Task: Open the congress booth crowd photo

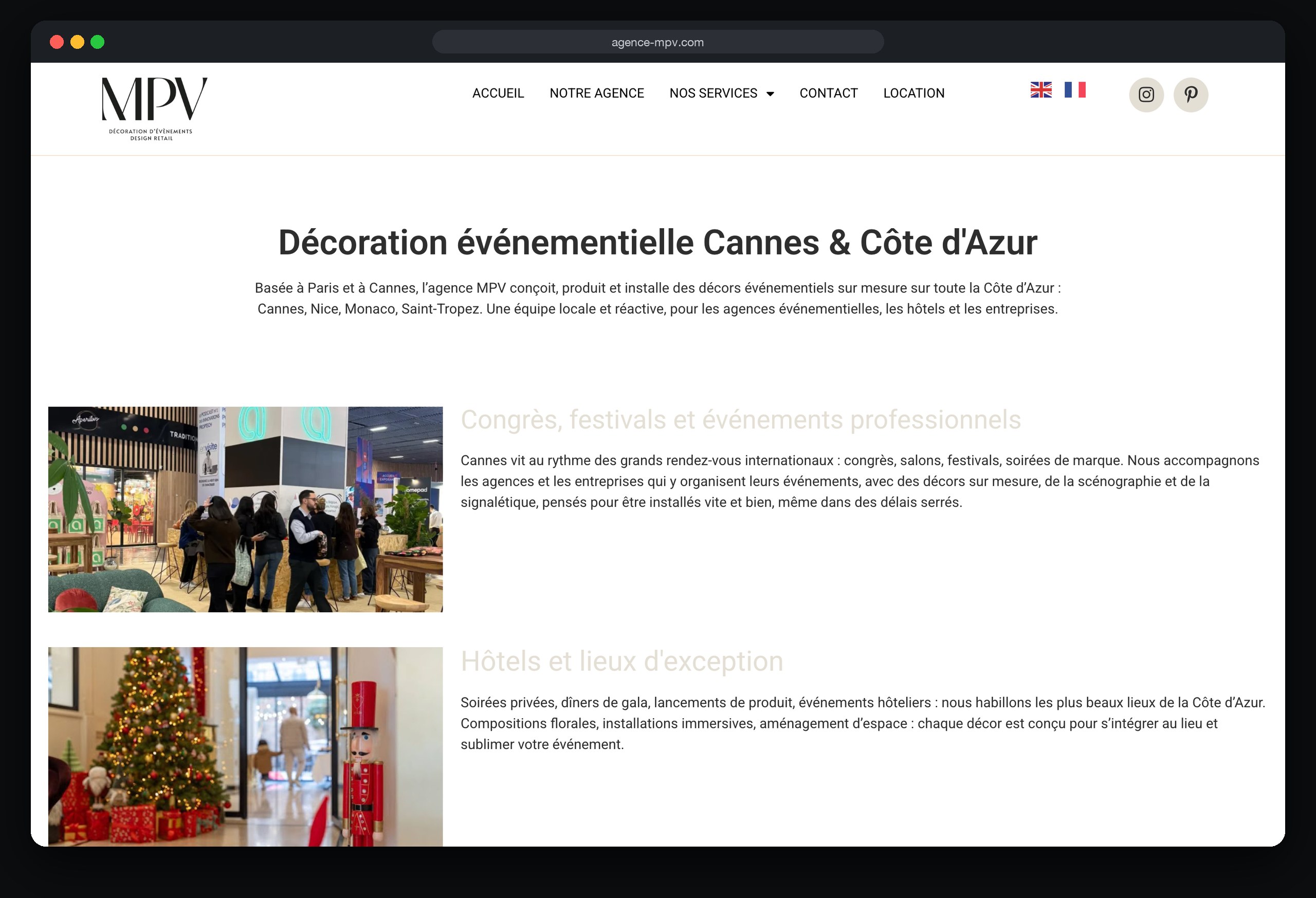Action: (245, 509)
